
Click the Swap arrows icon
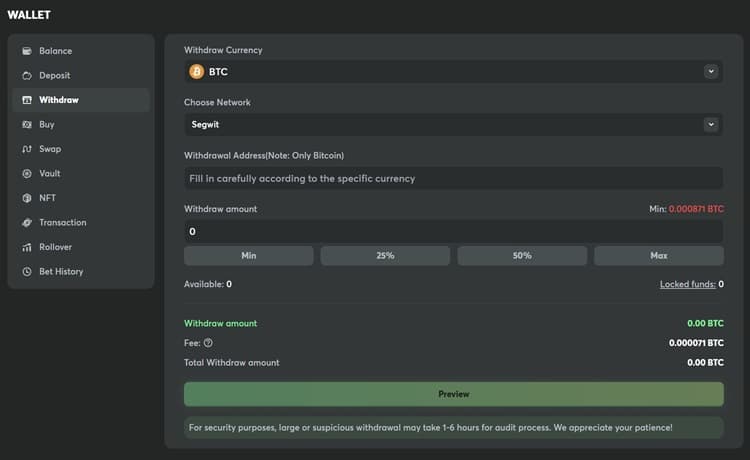click(x=28, y=149)
